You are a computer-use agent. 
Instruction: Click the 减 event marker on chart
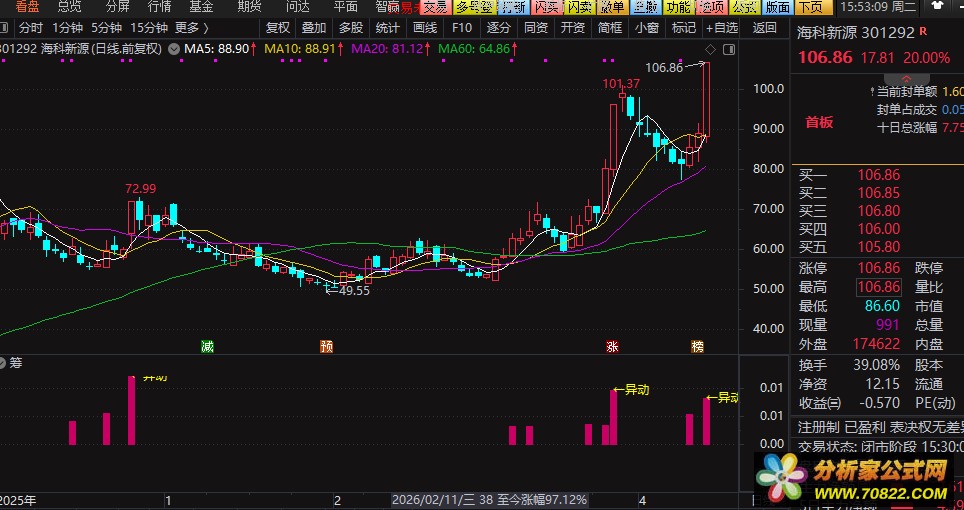(207, 347)
